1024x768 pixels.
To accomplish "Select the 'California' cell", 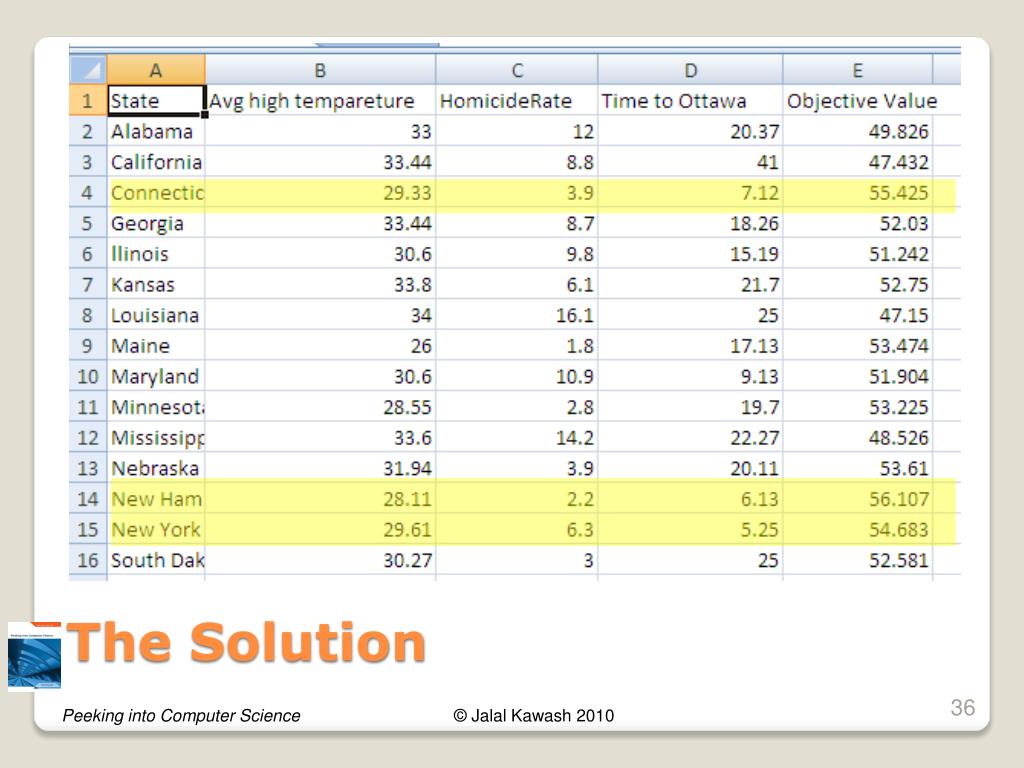I will [x=156, y=162].
